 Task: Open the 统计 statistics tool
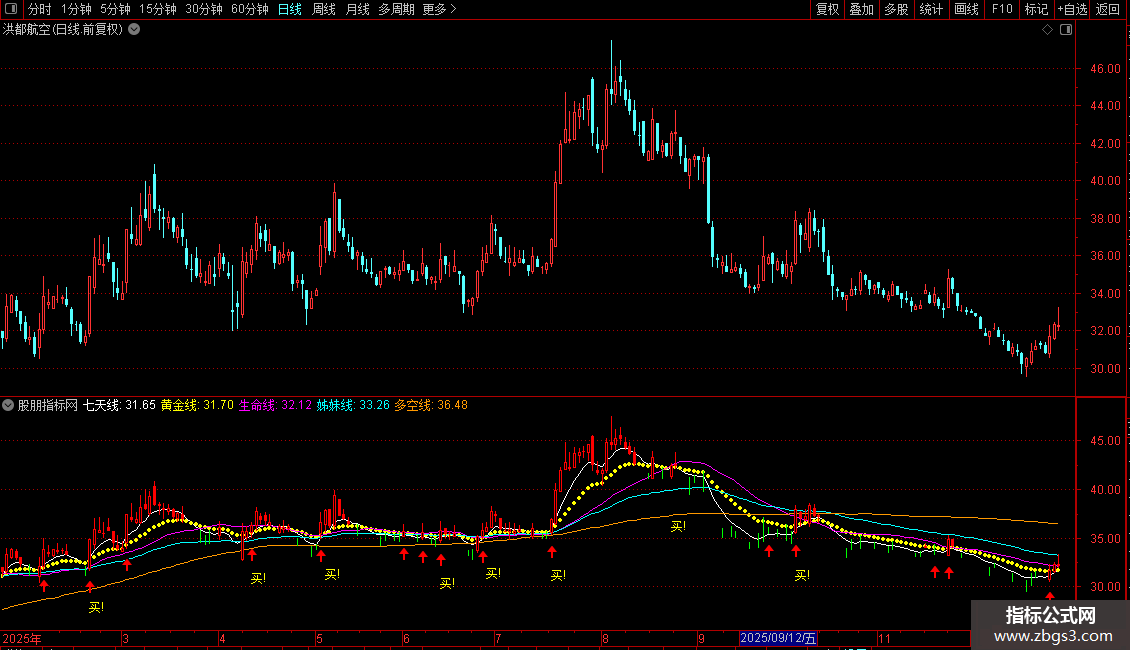point(931,9)
